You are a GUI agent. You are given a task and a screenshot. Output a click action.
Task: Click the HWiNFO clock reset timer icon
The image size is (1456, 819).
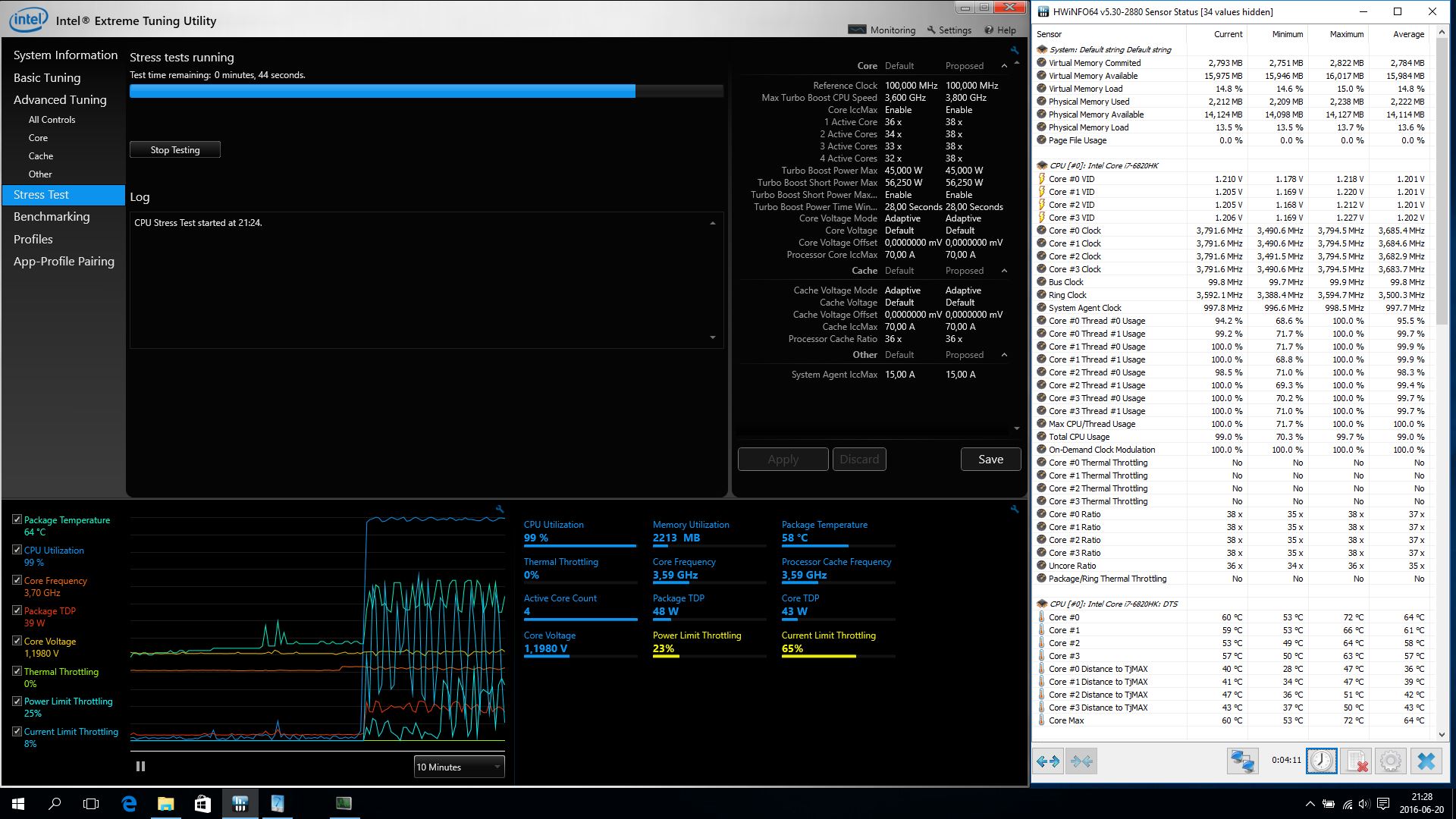1321,761
